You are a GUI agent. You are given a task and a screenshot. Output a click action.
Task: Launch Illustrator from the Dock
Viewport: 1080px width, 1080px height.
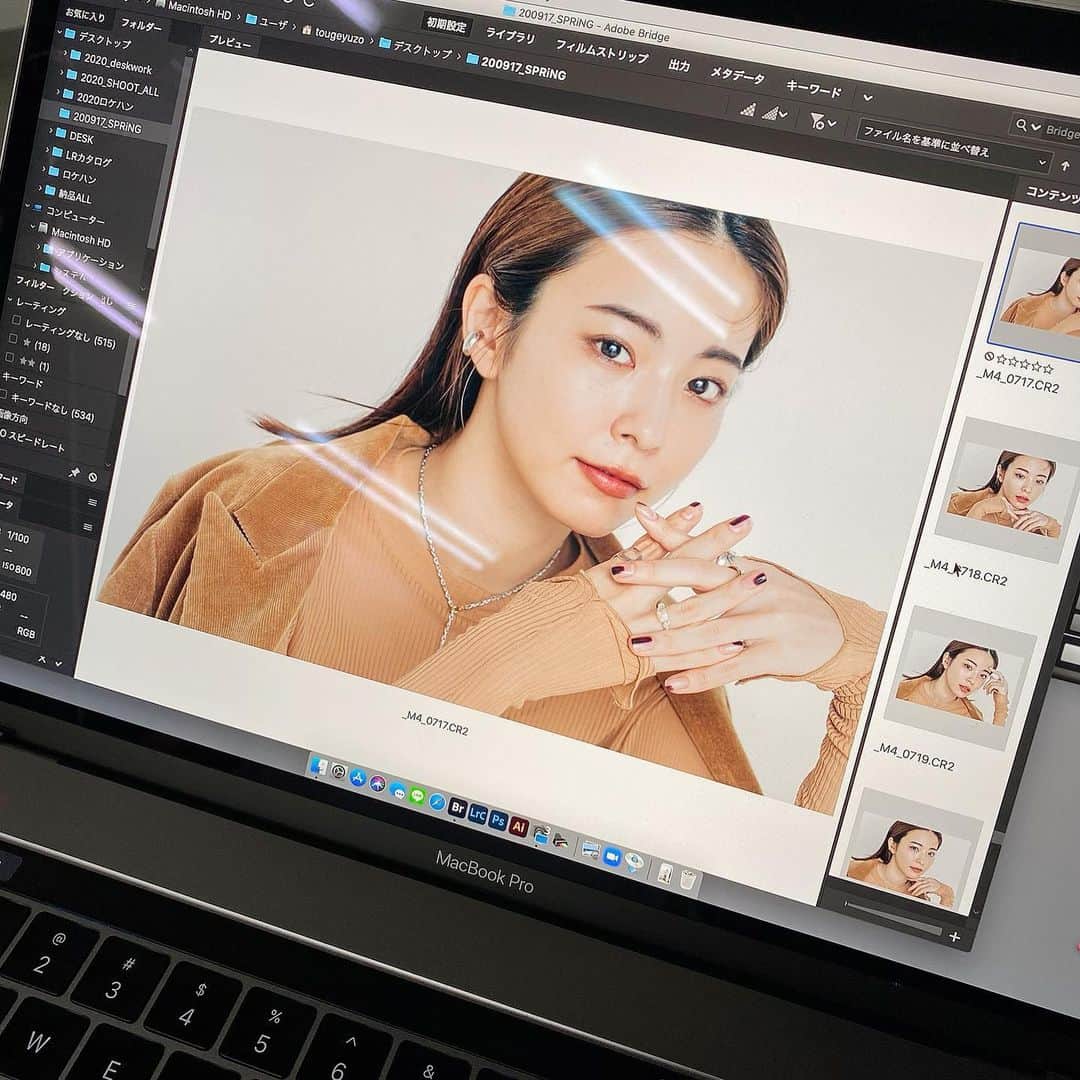[519, 827]
